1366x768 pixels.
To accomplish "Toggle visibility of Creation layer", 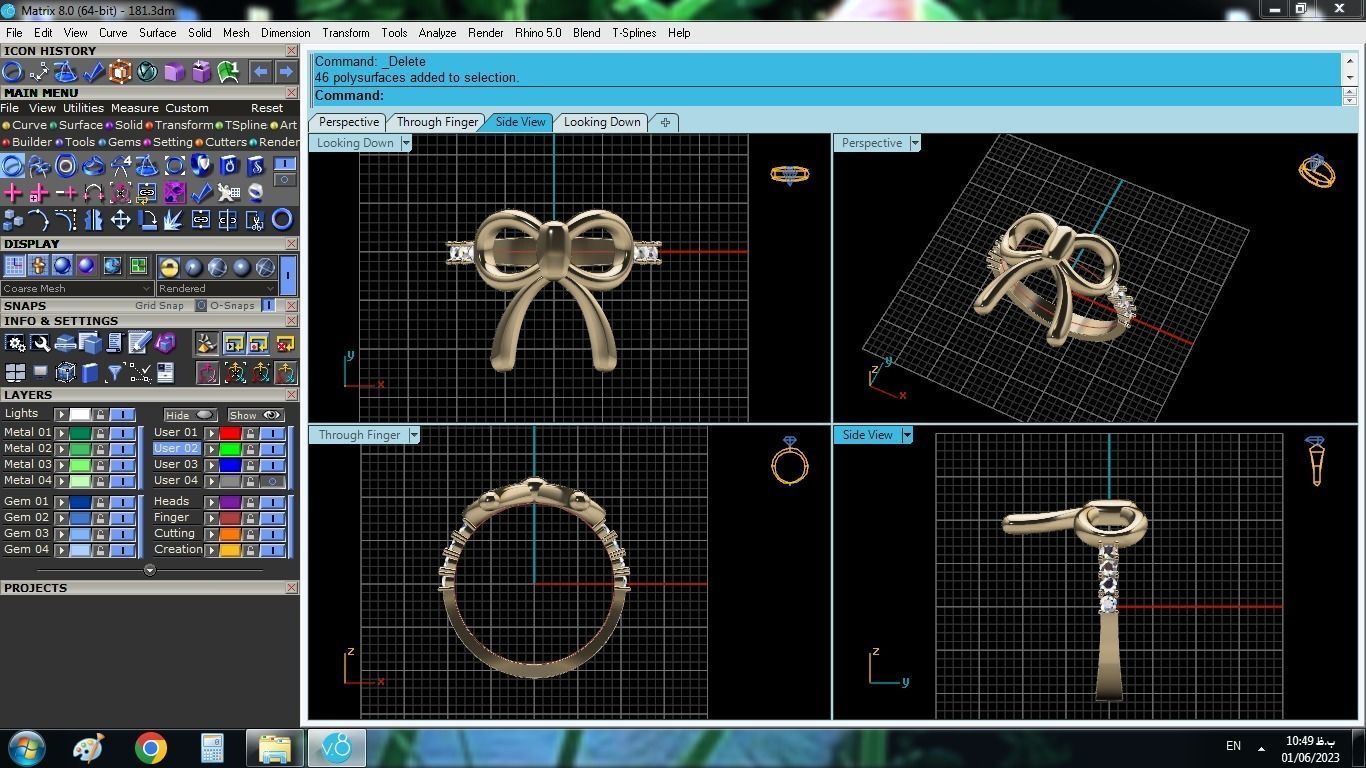I will (x=272, y=550).
